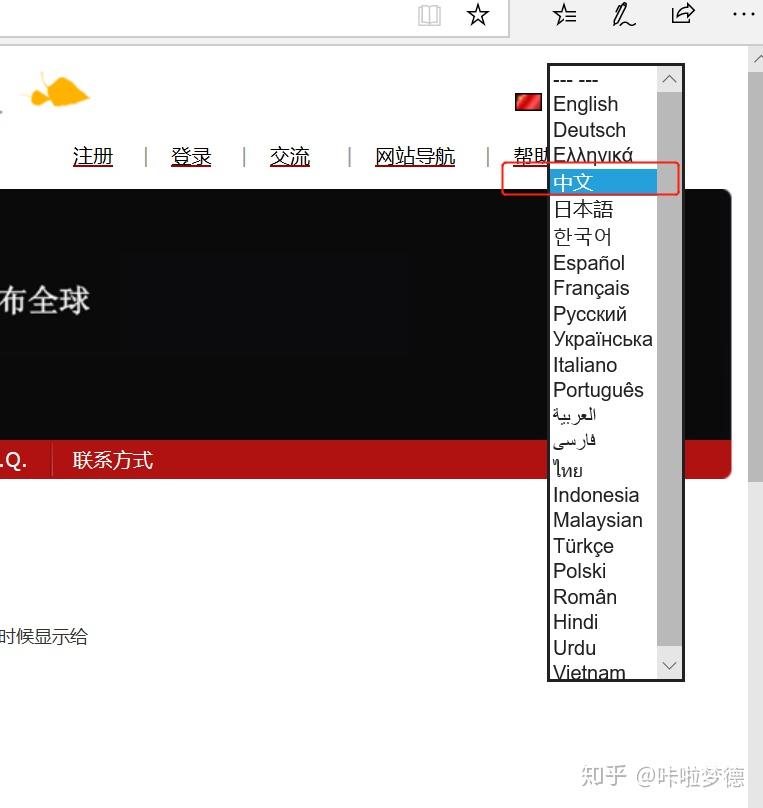The image size is (763, 808).
Task: Click the share page icon
Action: [683, 14]
